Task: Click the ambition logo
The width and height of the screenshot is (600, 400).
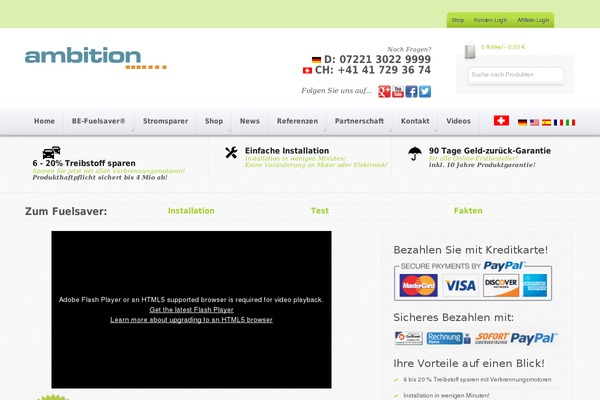Action: click(96, 58)
